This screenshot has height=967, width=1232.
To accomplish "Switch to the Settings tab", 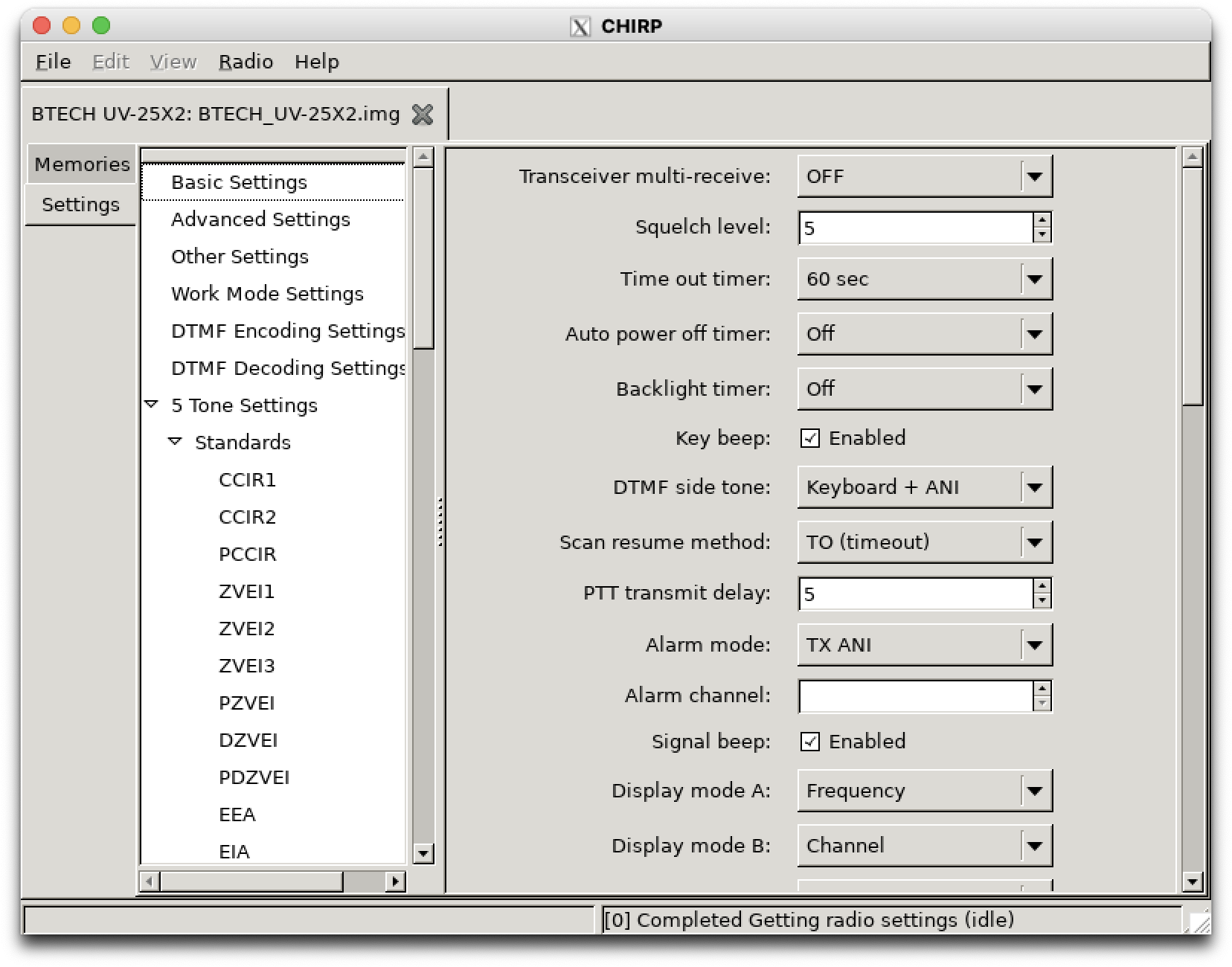I will 80,205.
